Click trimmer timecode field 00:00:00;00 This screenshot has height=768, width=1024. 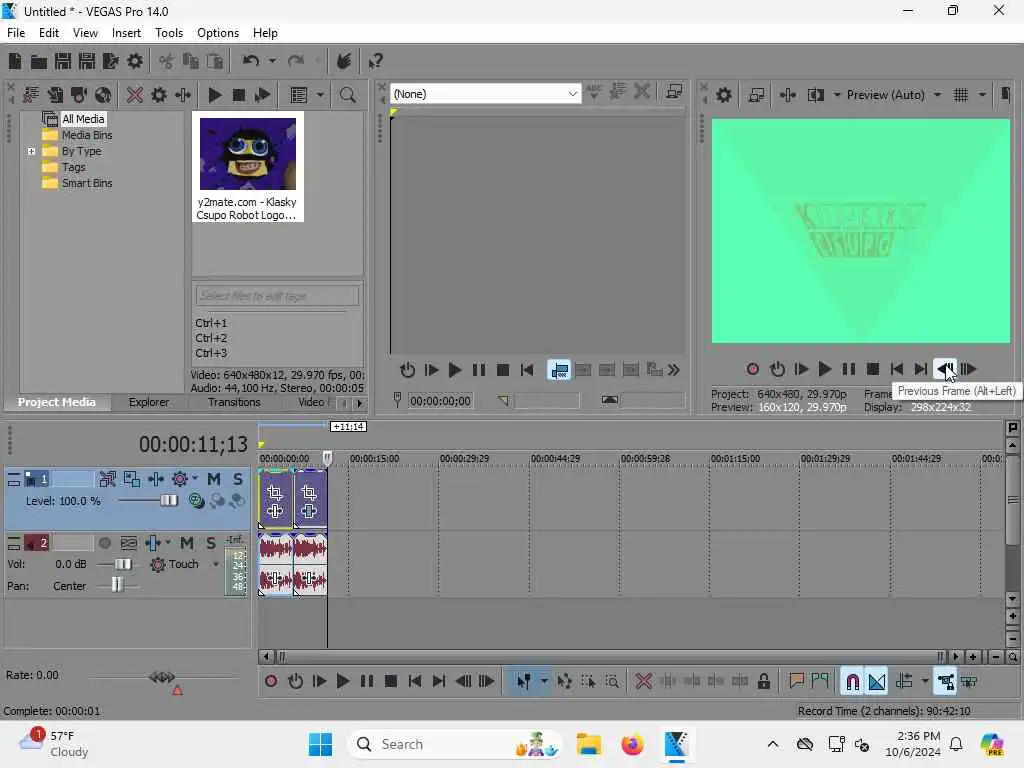[x=440, y=401]
